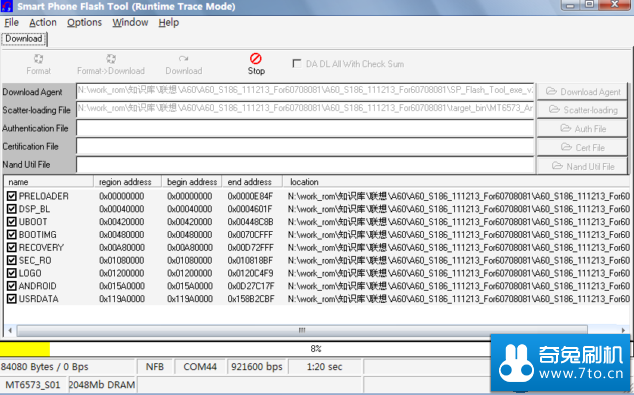Click end address 0x0000E84F
The height and width of the screenshot is (395, 634).
250,196
